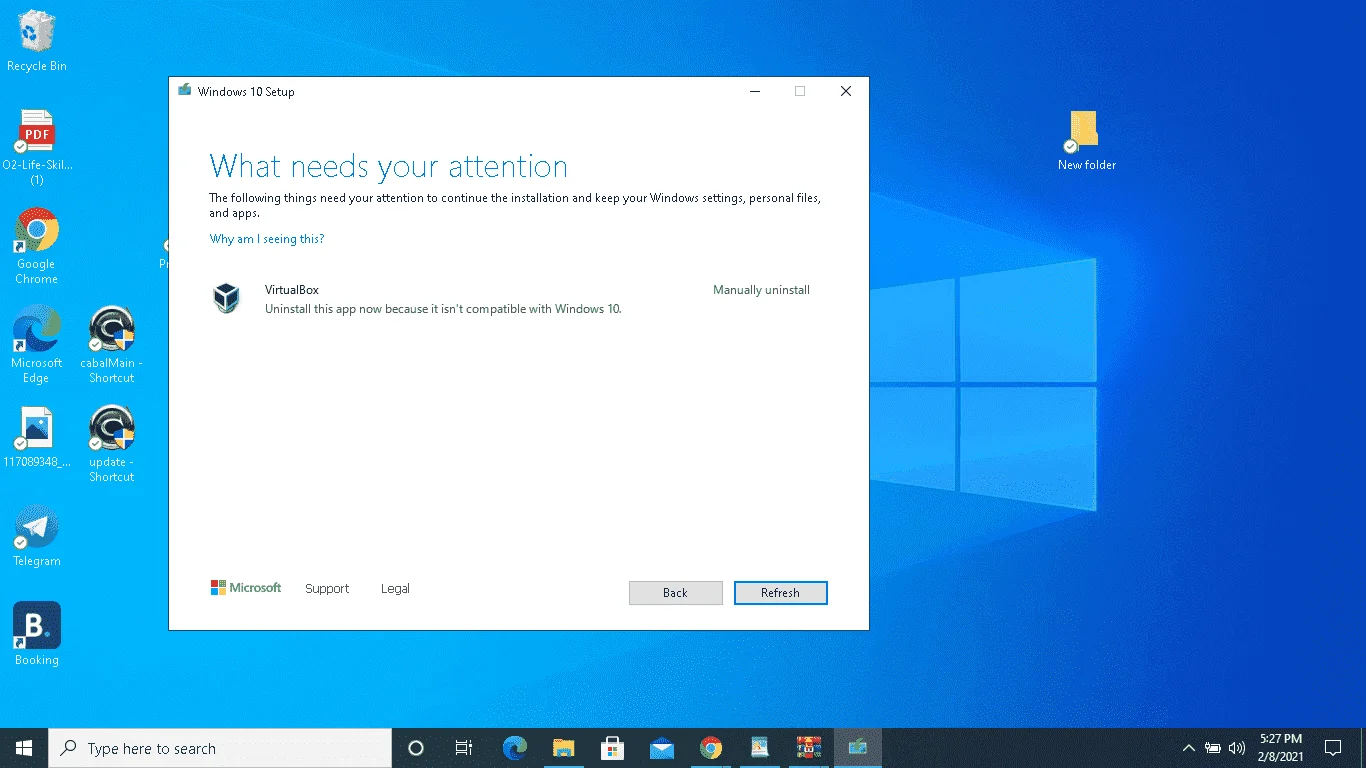
Task: Open the volume control in the system tray
Action: [1237, 748]
